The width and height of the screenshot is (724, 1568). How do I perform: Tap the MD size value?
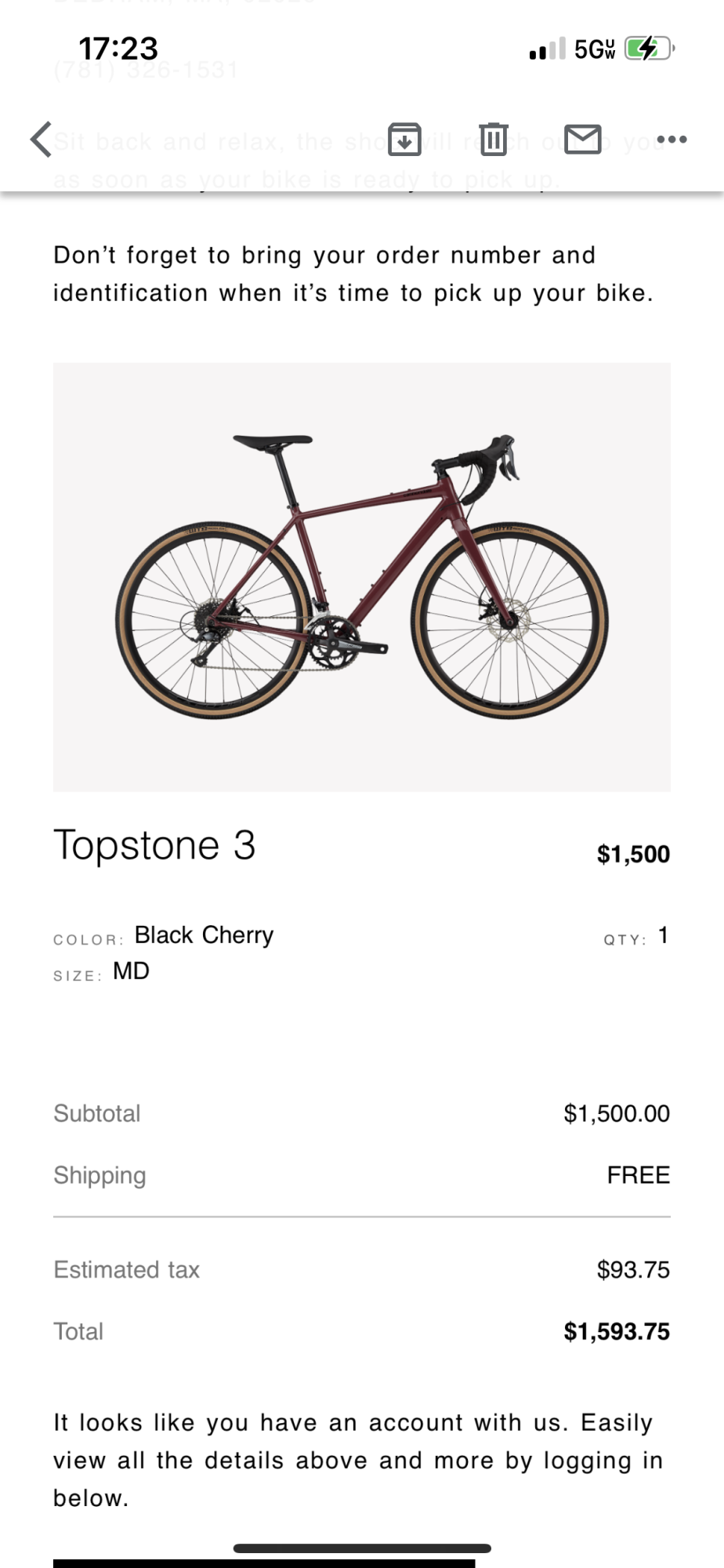[131, 971]
